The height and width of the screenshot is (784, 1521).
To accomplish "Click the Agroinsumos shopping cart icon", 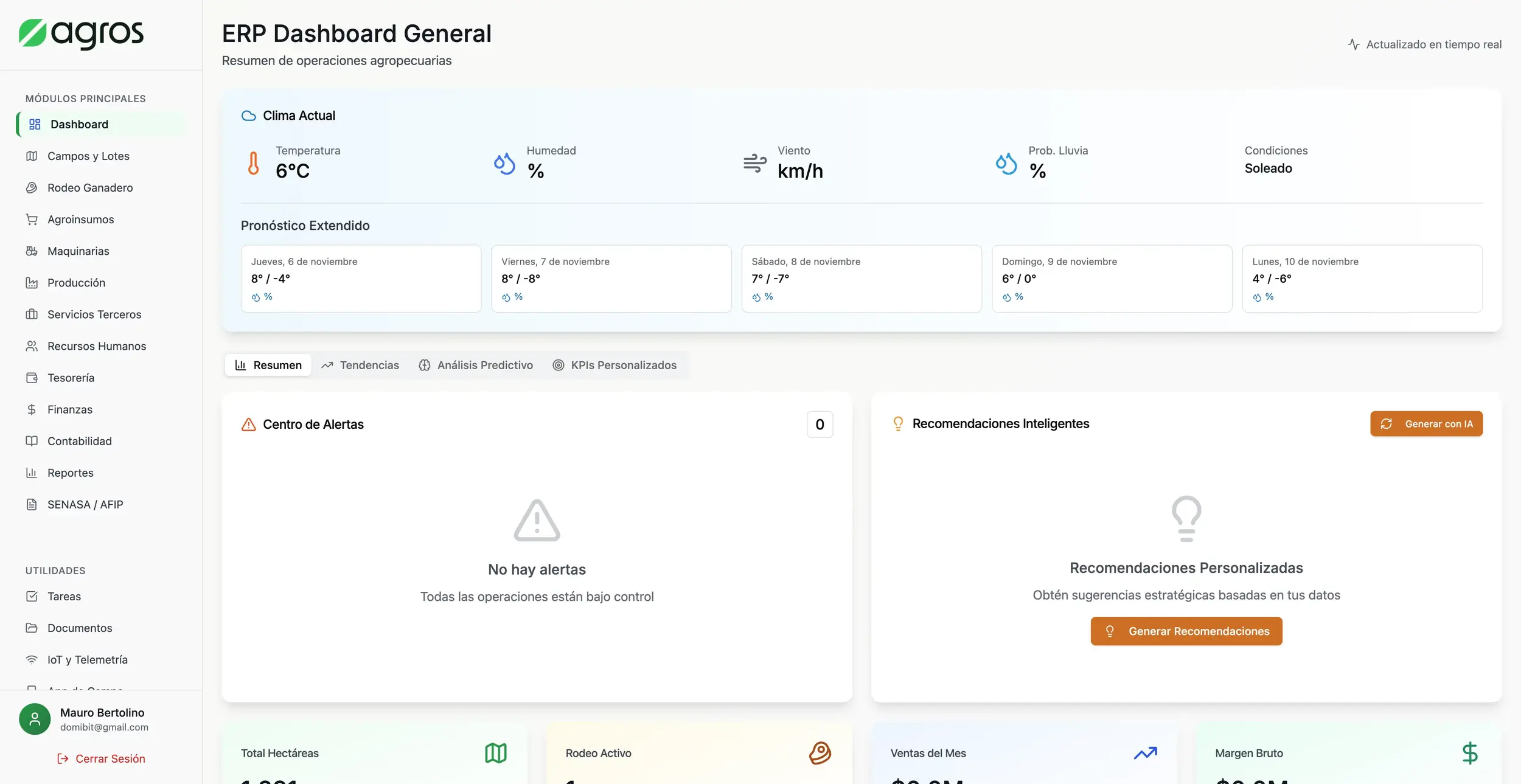I will coord(32,220).
